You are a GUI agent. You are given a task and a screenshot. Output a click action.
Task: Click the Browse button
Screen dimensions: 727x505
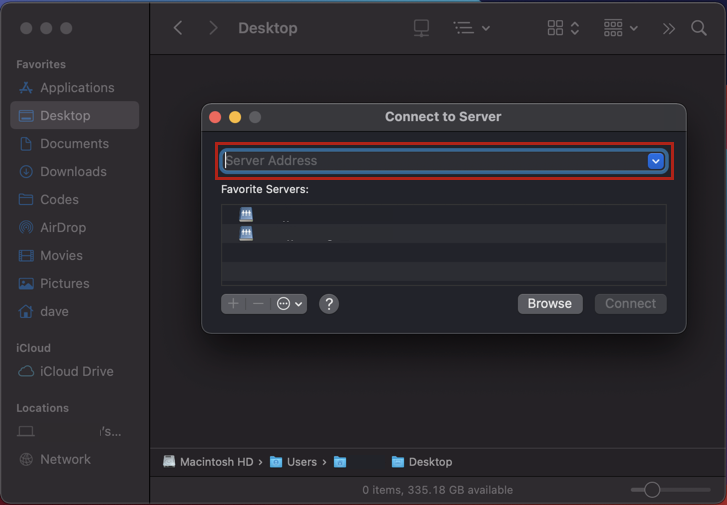[550, 304]
